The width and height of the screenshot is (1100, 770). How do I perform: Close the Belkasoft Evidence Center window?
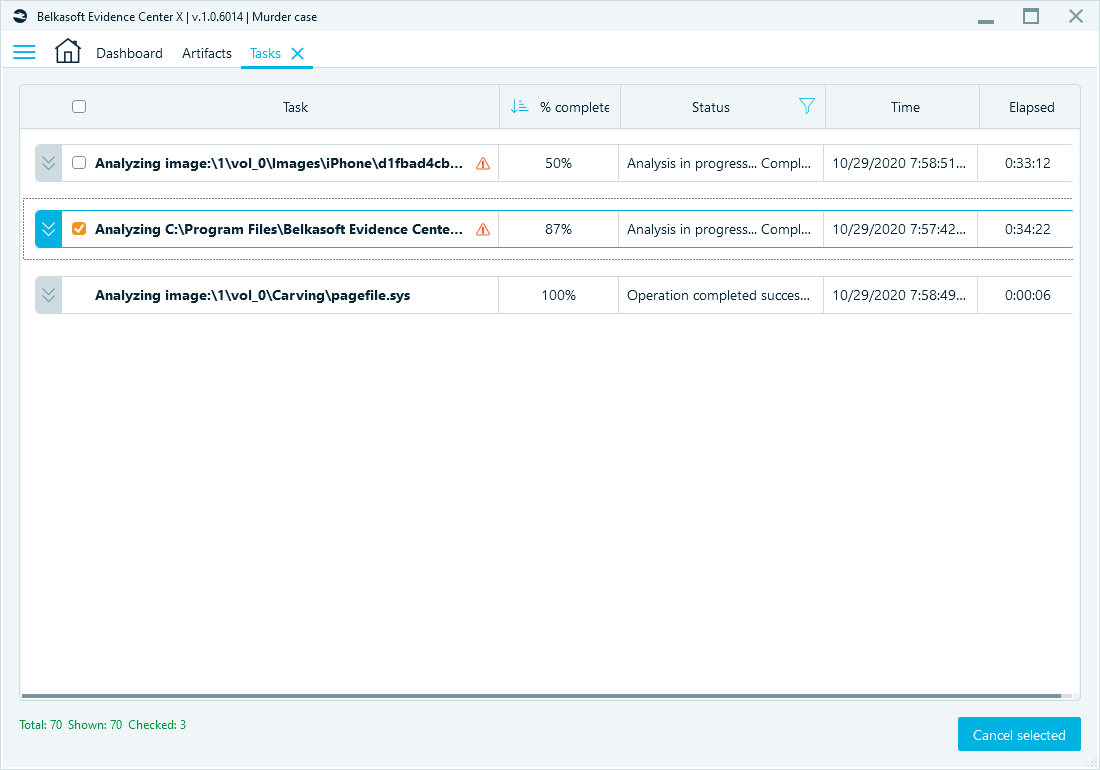[1075, 16]
